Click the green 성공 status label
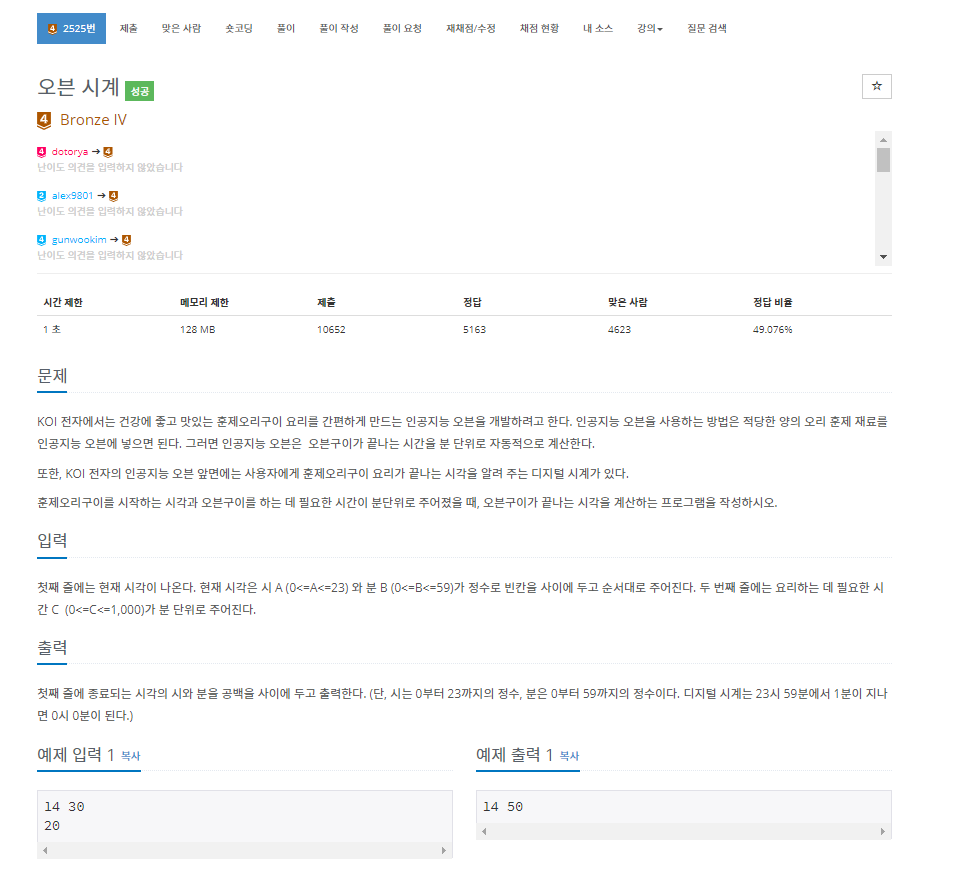954x870 pixels. point(139,91)
